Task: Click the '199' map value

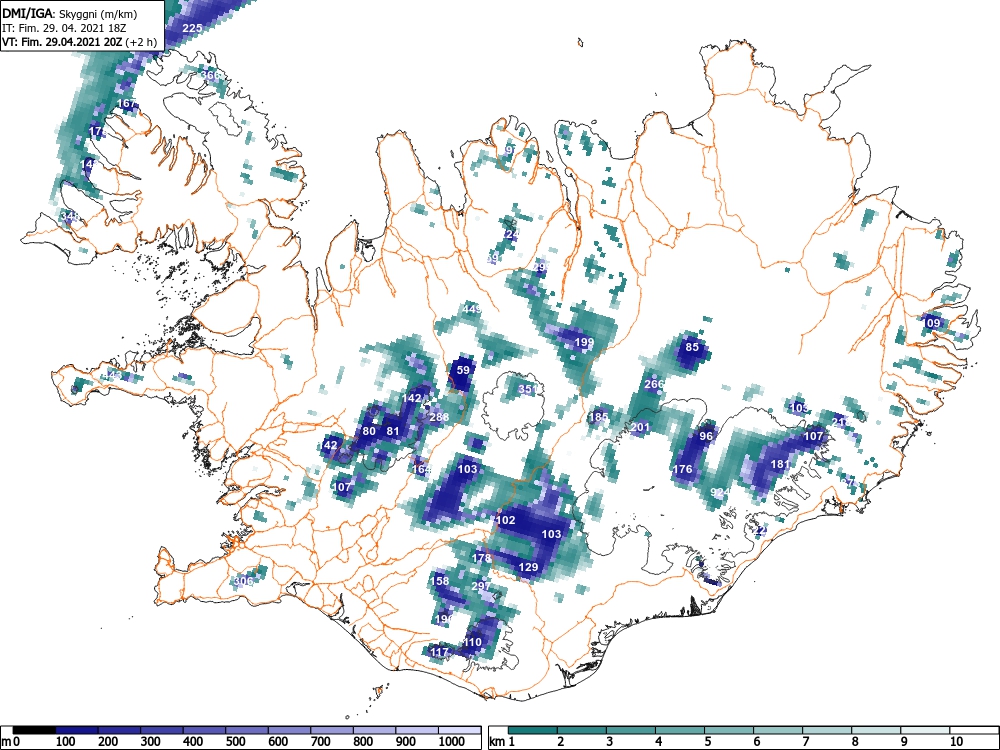Action: pyautogui.click(x=584, y=342)
